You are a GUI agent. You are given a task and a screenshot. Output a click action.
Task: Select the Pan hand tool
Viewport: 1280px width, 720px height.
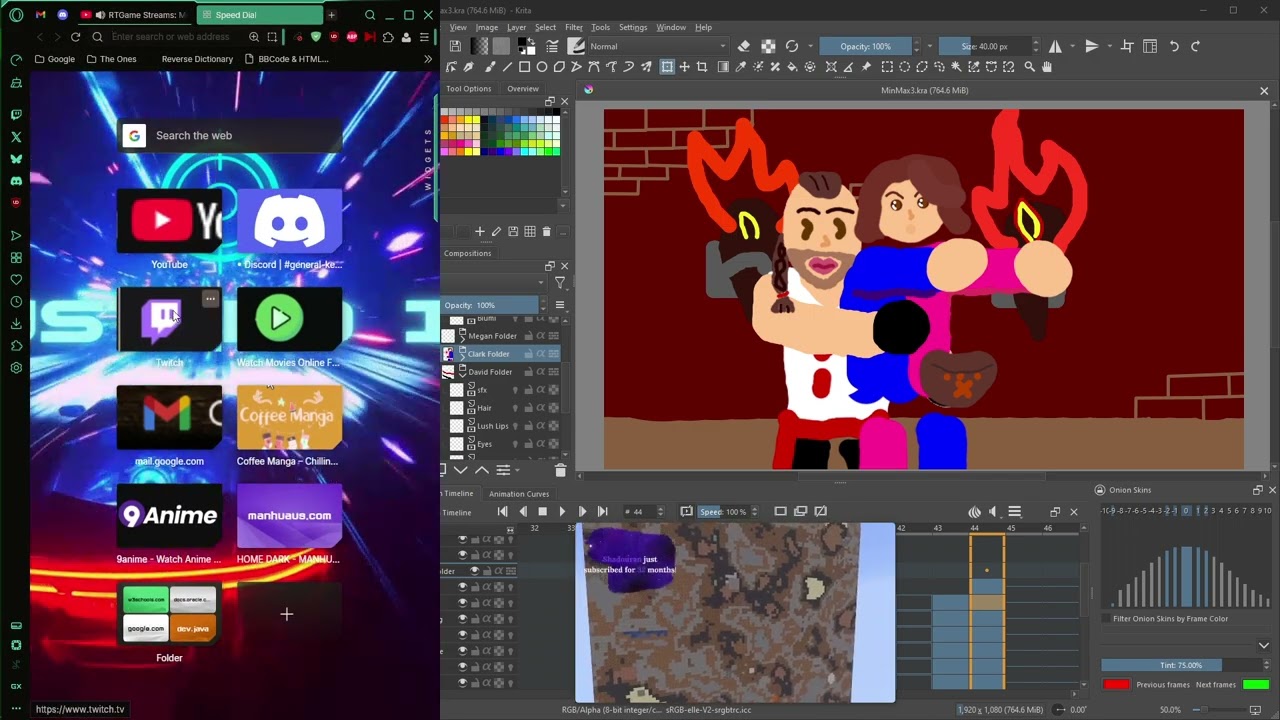pyautogui.click(x=1046, y=67)
